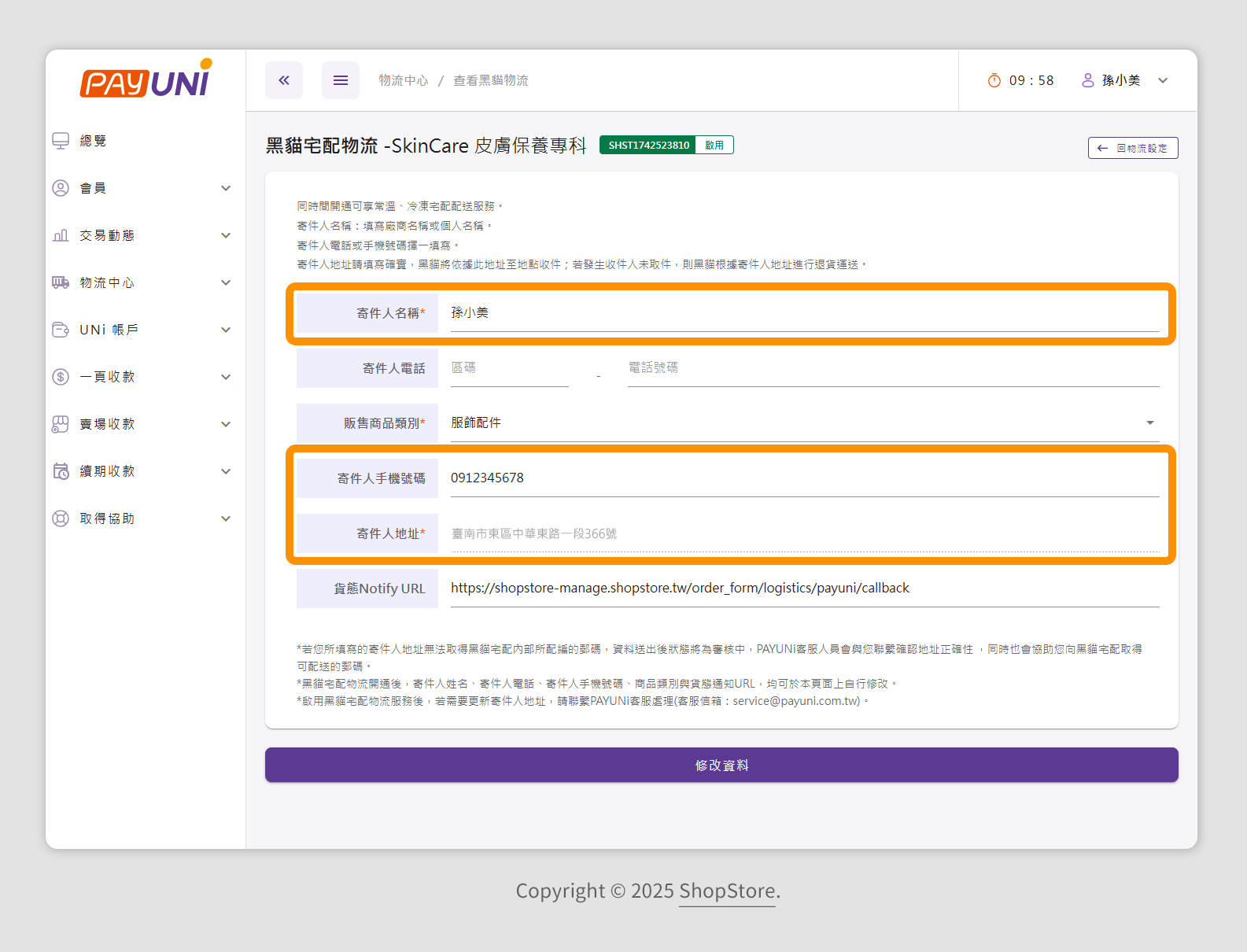
Task: Expand the 取得協助 menu chevron
Action: 226,518
